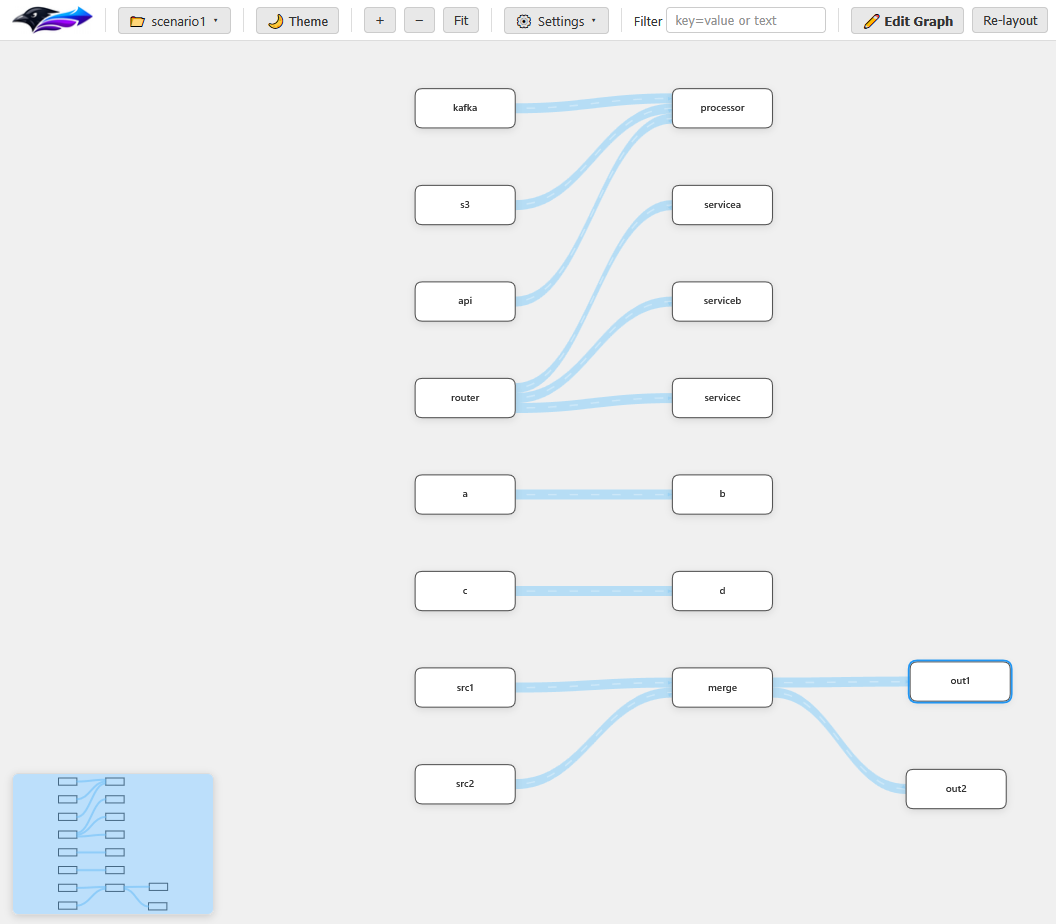Click inside the minimap overview panel

112,843
